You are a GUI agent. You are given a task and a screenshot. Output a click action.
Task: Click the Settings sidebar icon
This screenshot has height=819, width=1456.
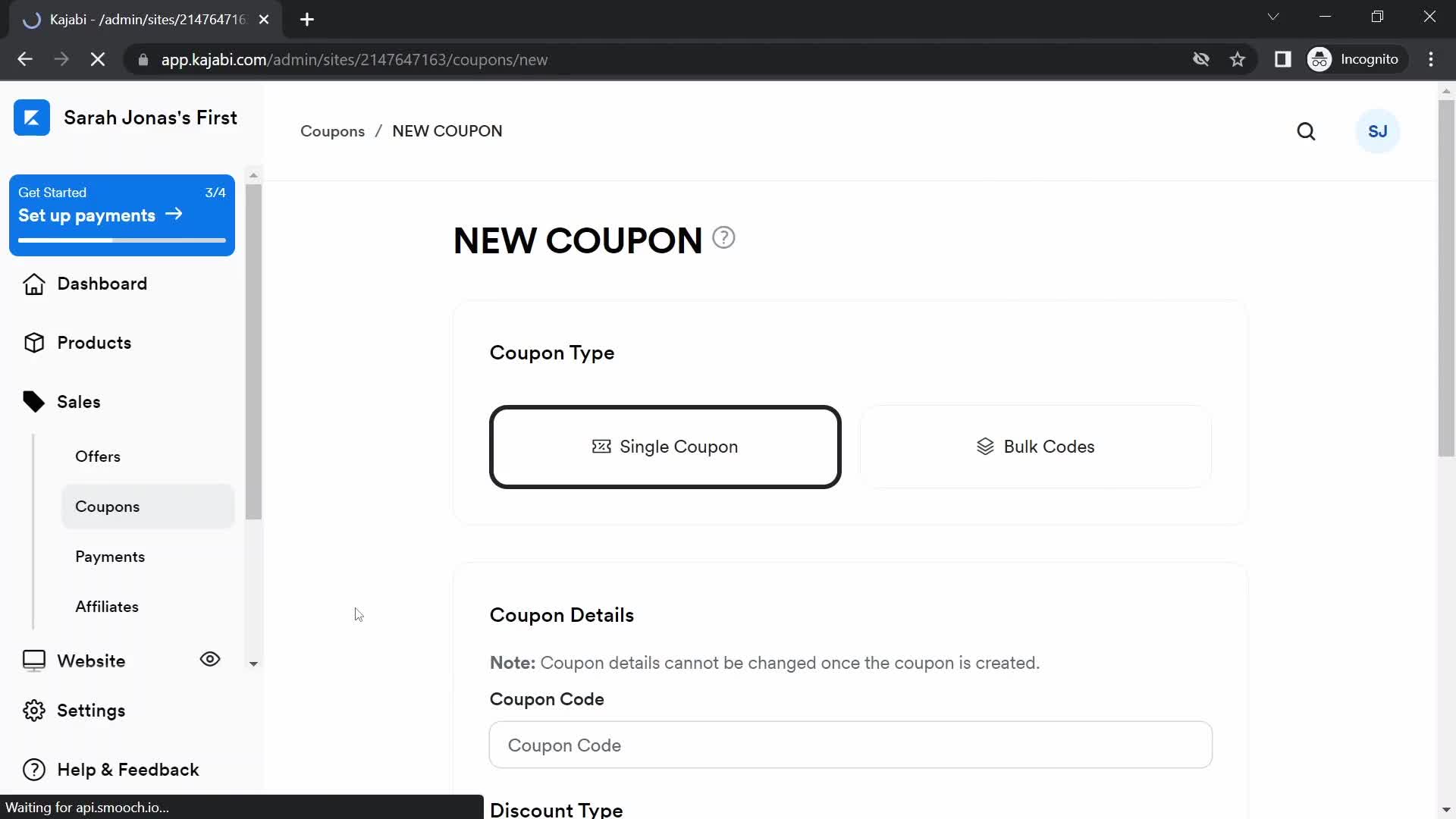click(x=34, y=710)
